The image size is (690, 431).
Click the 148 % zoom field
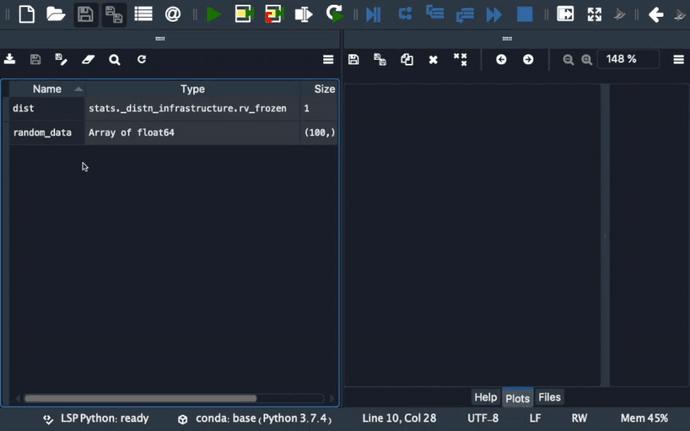628,59
